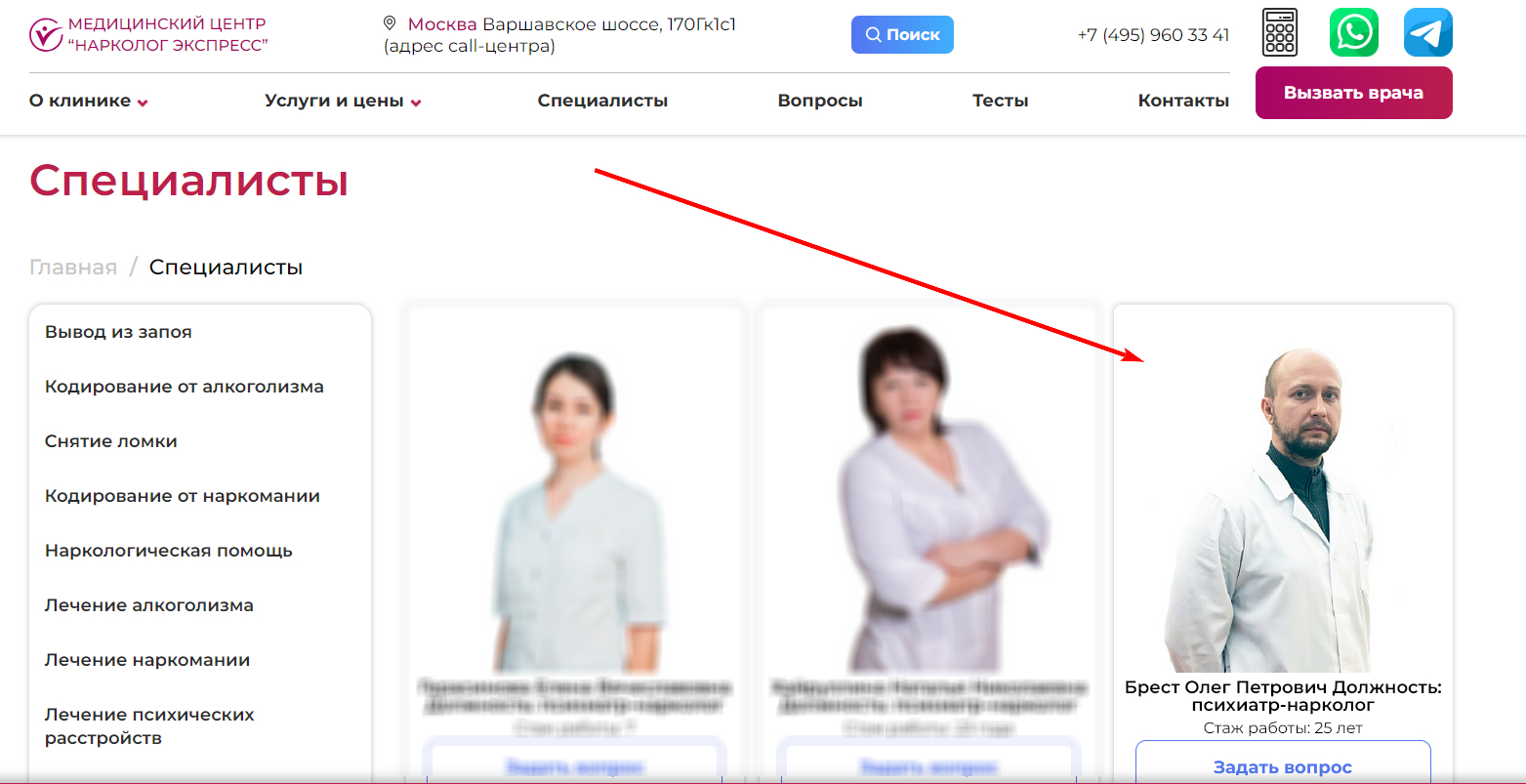Click the Вызвать врача button

pyautogui.click(x=1353, y=93)
